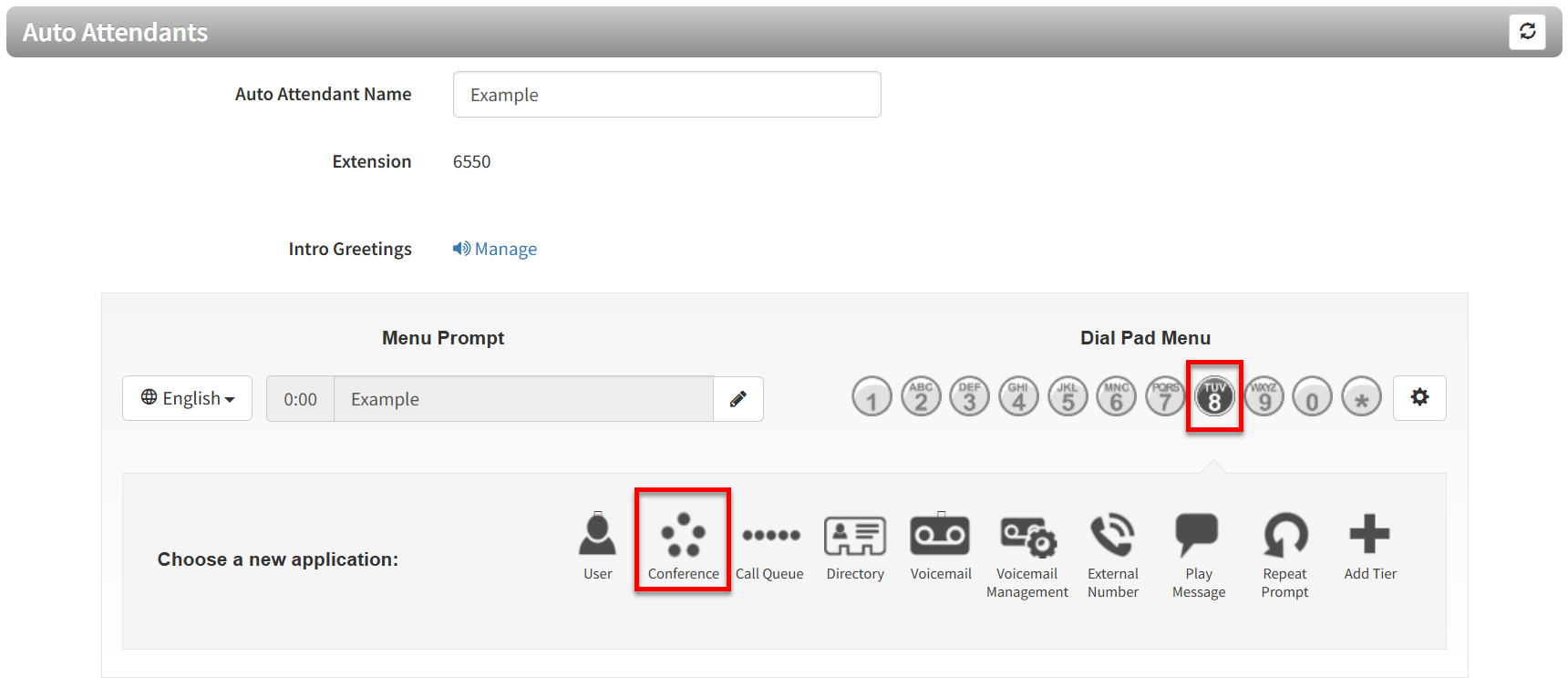Edit the menu prompt with pencil icon

pyautogui.click(x=738, y=399)
